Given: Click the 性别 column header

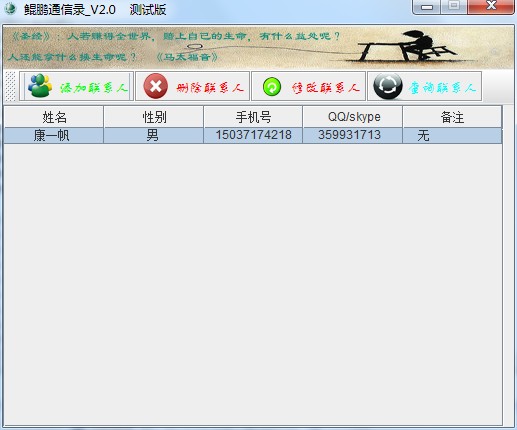Looking at the screenshot, I should 154,117.
